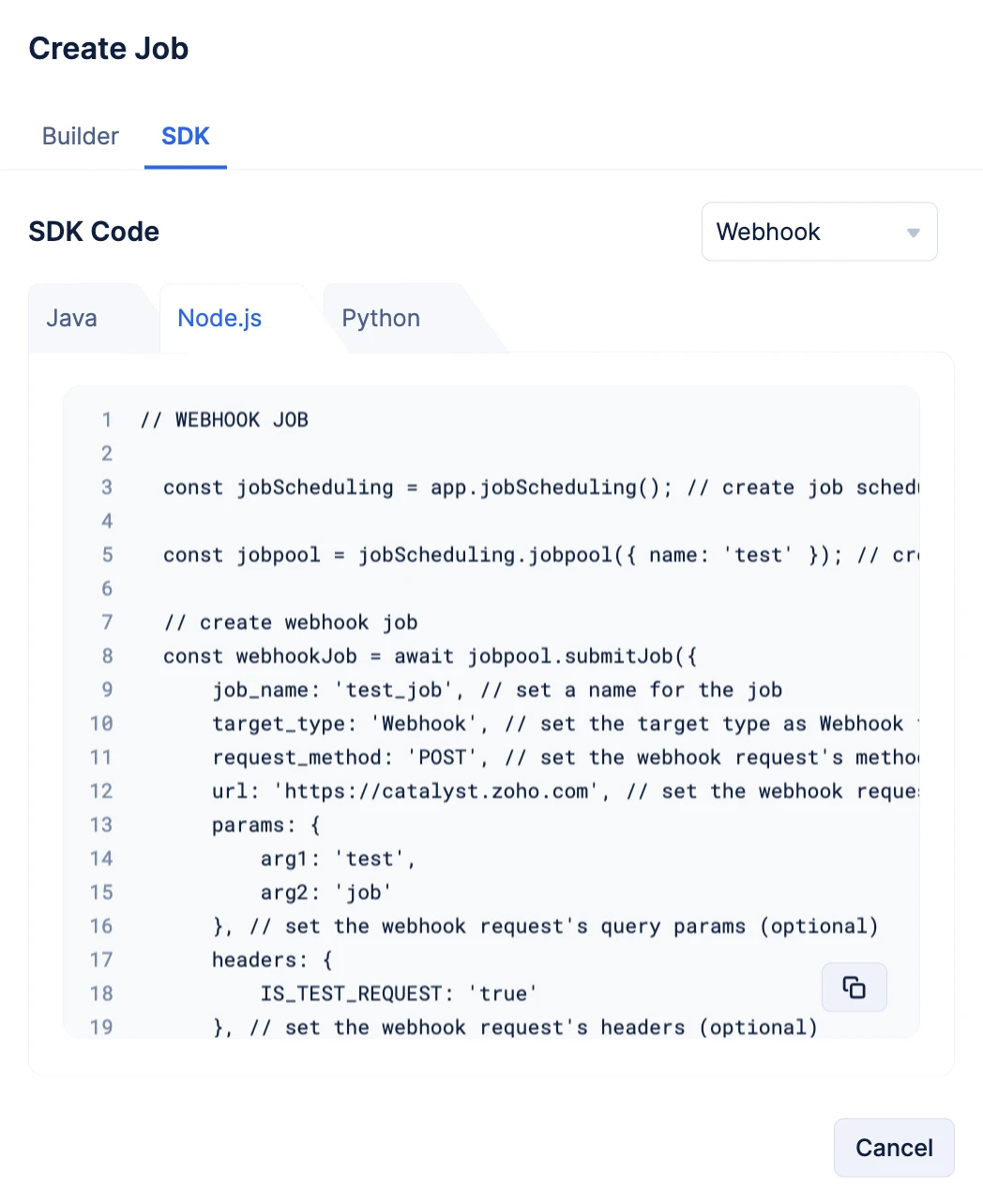Copy the SDK code with copy icon
The width and height of the screenshot is (983, 1204).
coord(854,987)
